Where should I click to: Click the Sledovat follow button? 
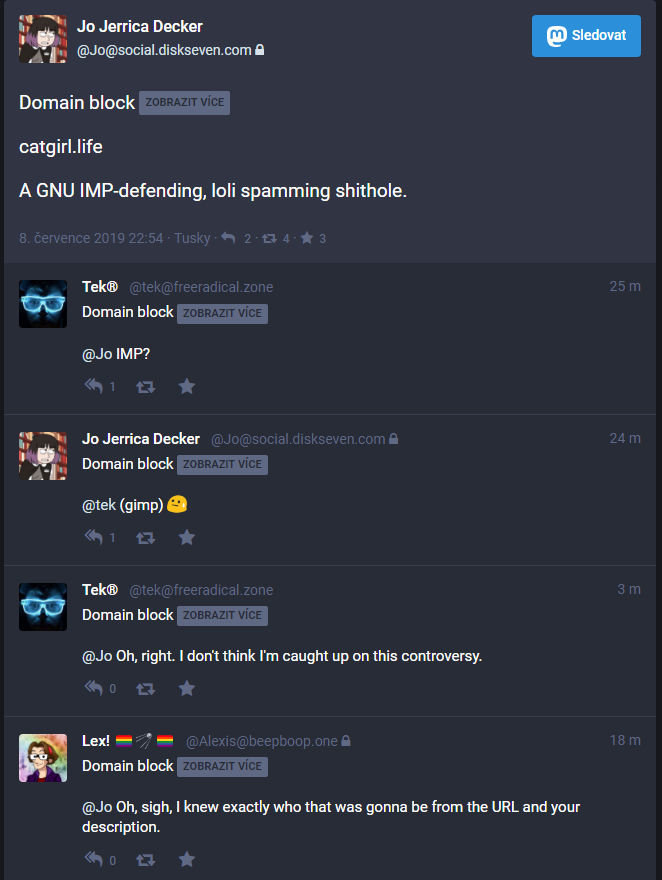(586, 35)
